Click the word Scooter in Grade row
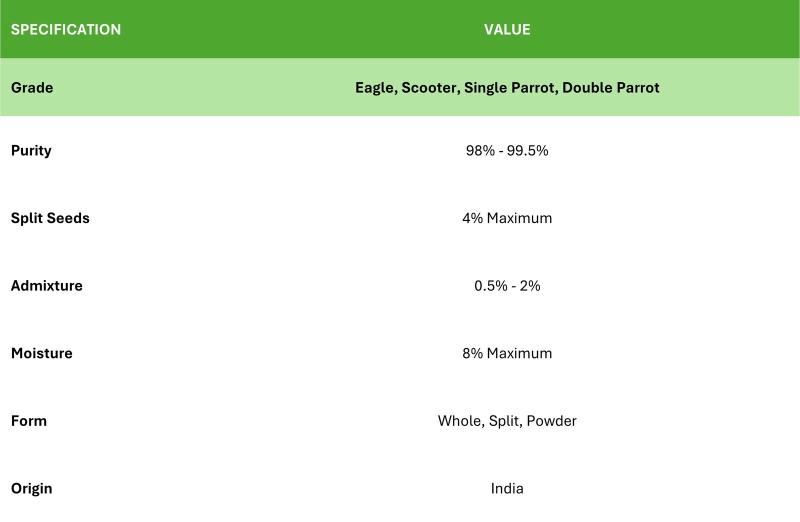 (431, 88)
